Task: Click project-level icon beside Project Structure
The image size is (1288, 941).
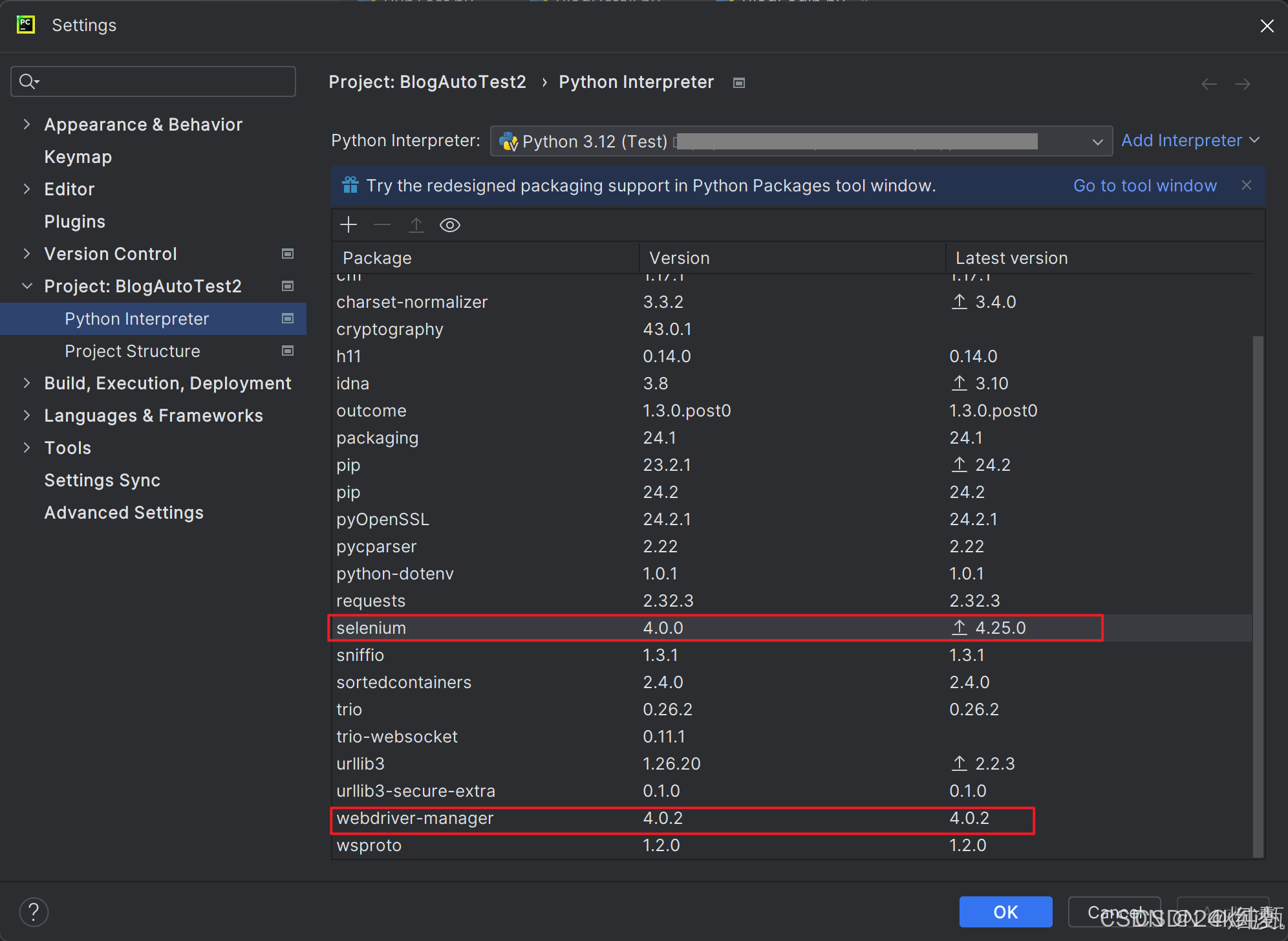Action: point(288,351)
